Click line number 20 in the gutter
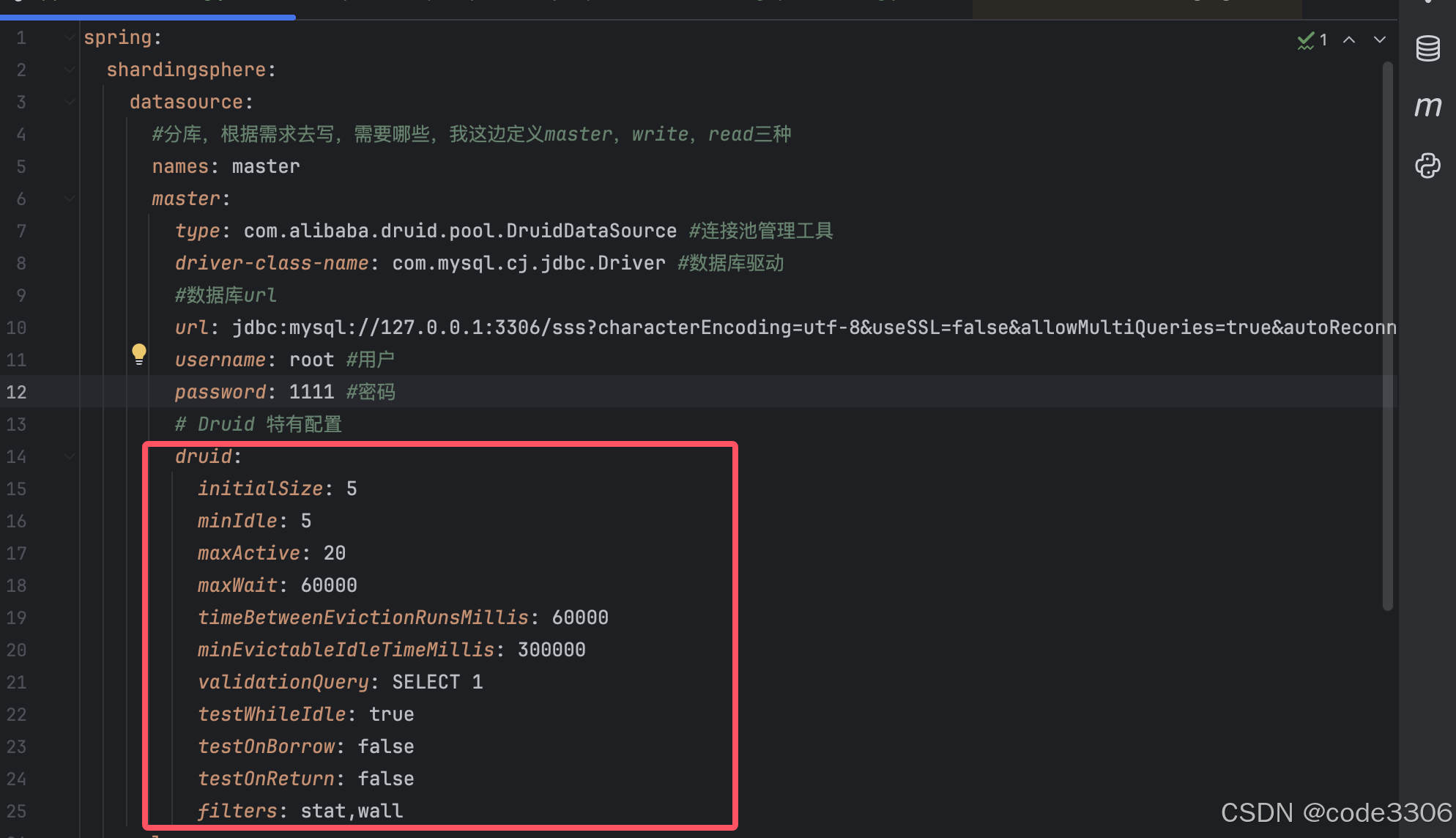1456x838 pixels. (x=17, y=650)
